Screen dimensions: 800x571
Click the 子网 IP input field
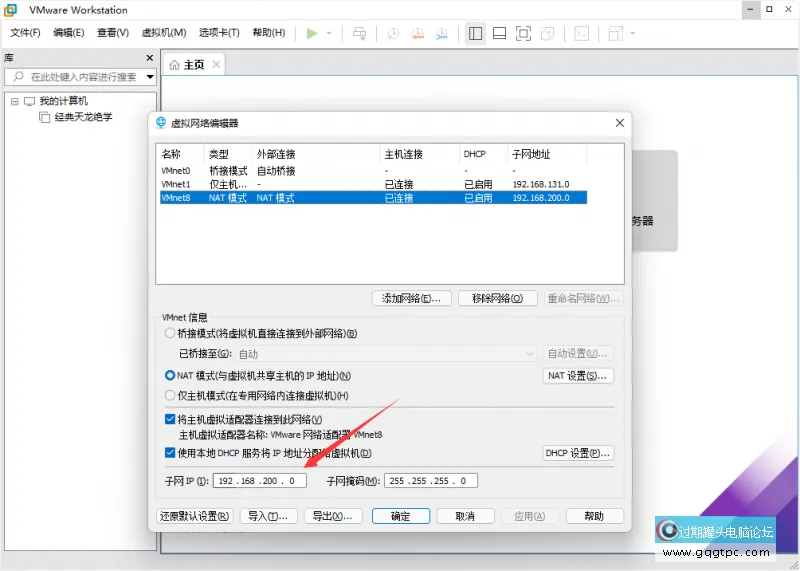point(260,481)
